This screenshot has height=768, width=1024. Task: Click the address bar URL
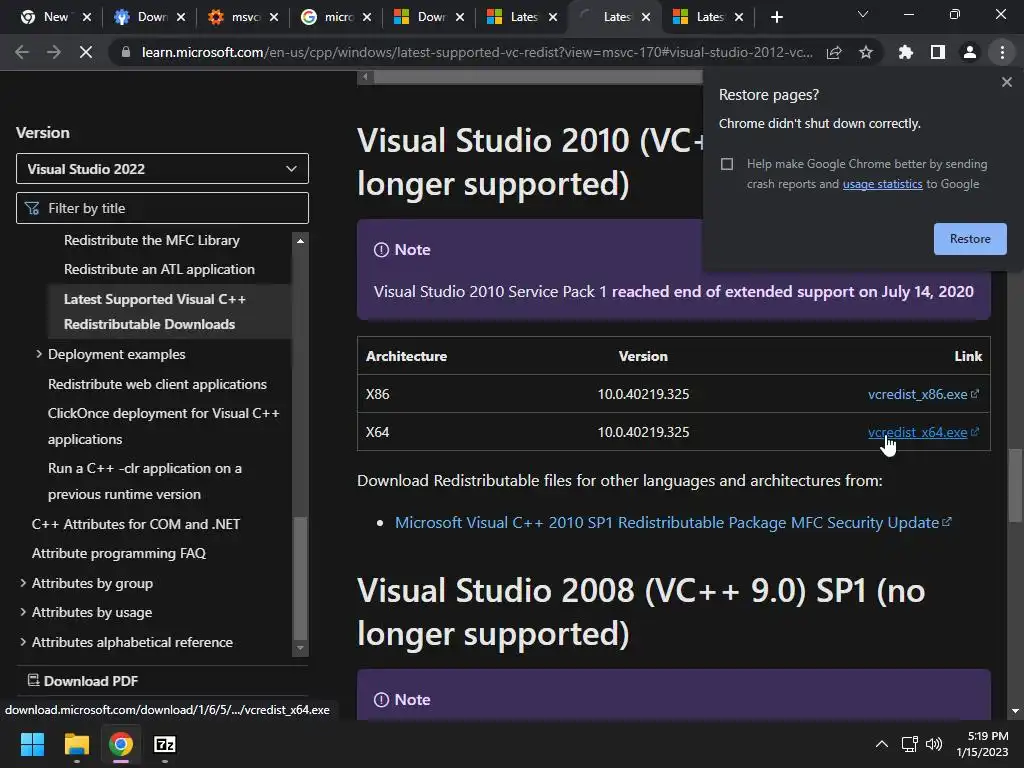[477, 52]
